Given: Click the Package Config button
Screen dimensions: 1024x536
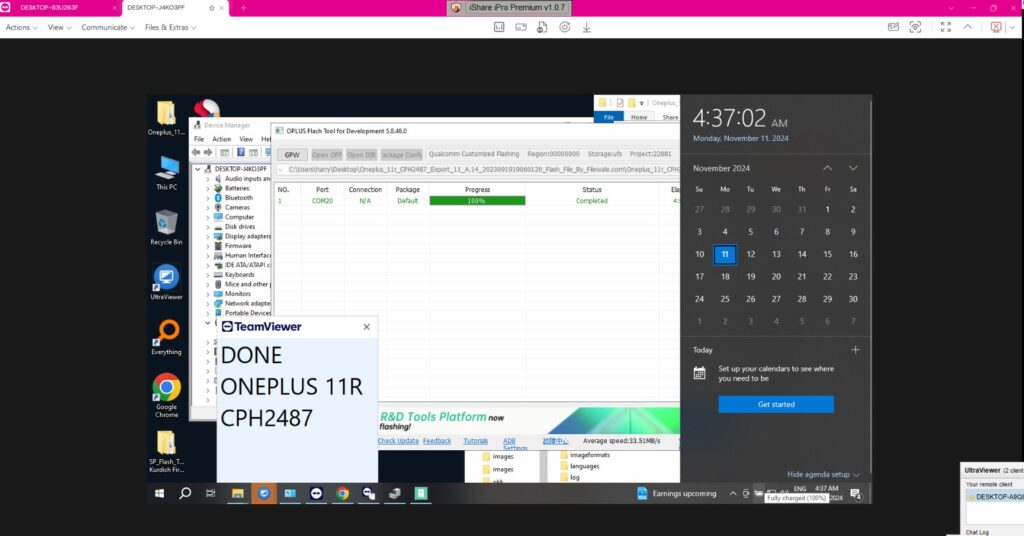Looking at the screenshot, I should click(401, 155).
